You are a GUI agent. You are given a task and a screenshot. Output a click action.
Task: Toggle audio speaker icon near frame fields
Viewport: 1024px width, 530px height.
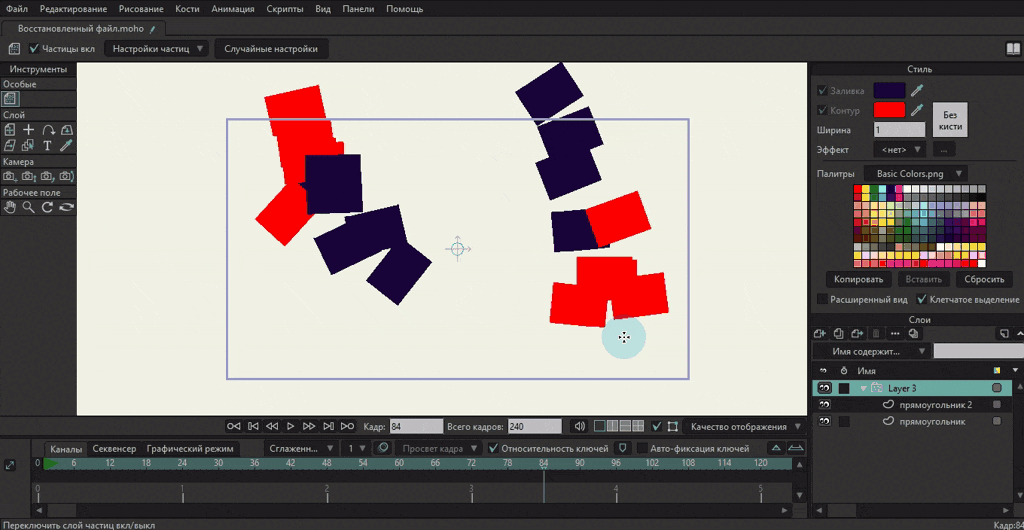click(579, 426)
